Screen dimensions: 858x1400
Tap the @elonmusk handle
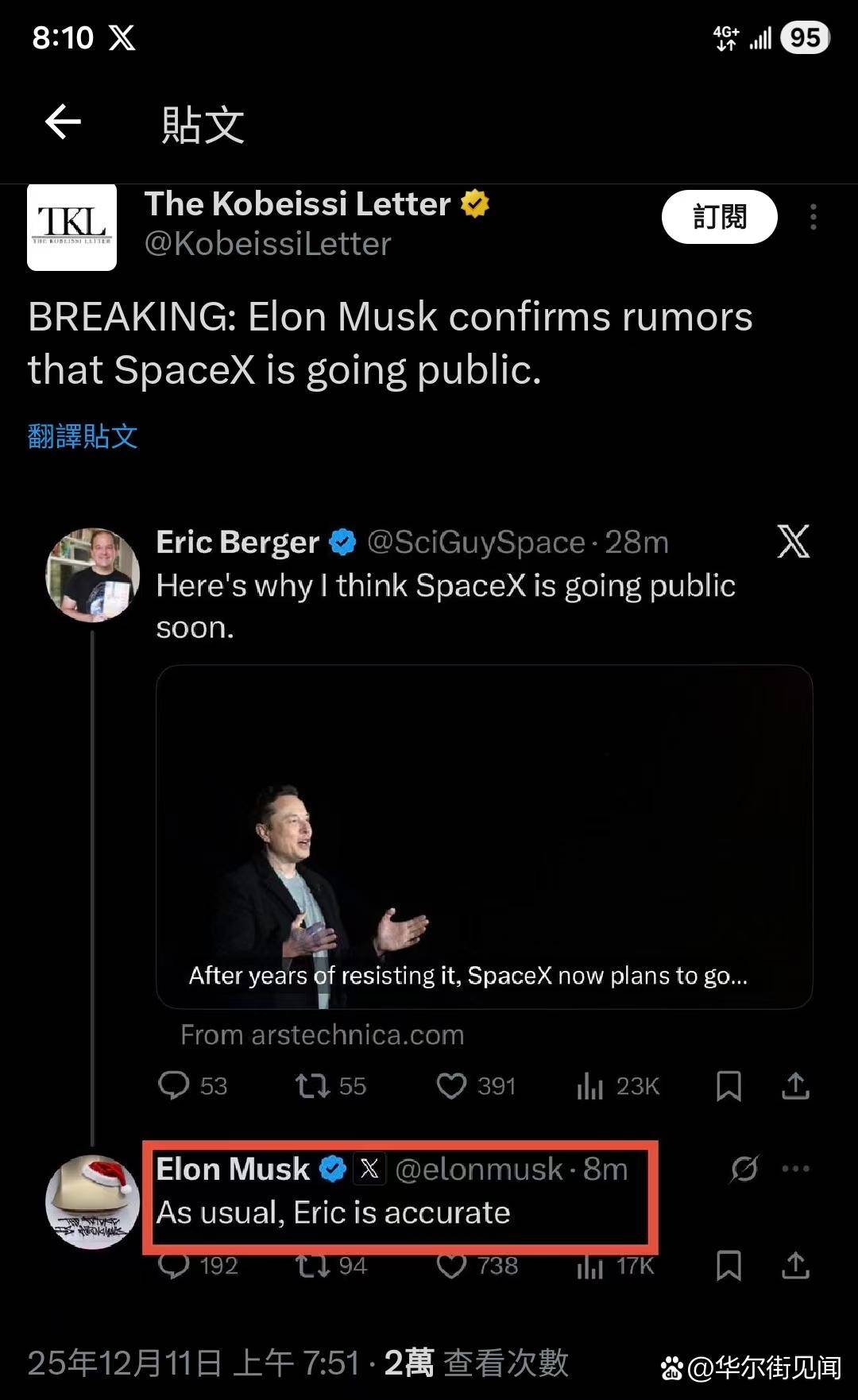(478, 1169)
